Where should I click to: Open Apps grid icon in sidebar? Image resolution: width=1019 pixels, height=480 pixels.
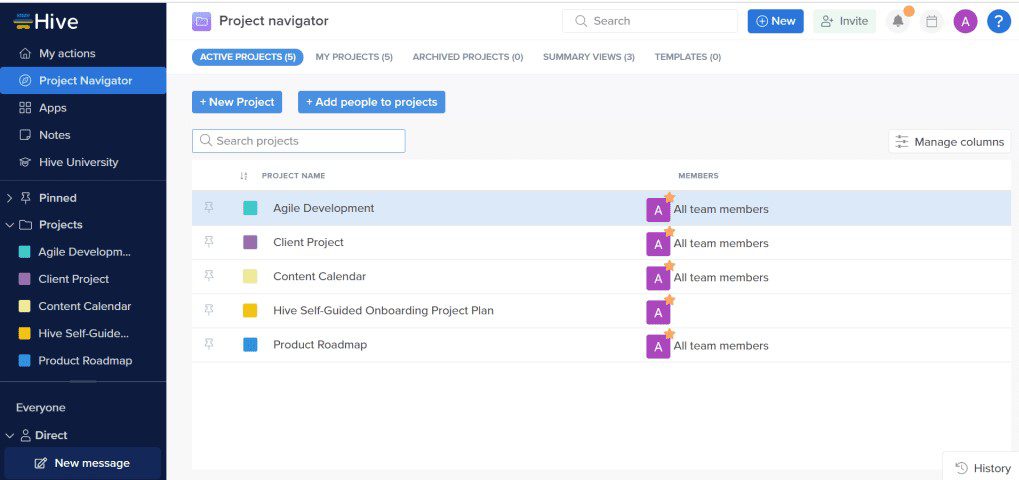25,108
